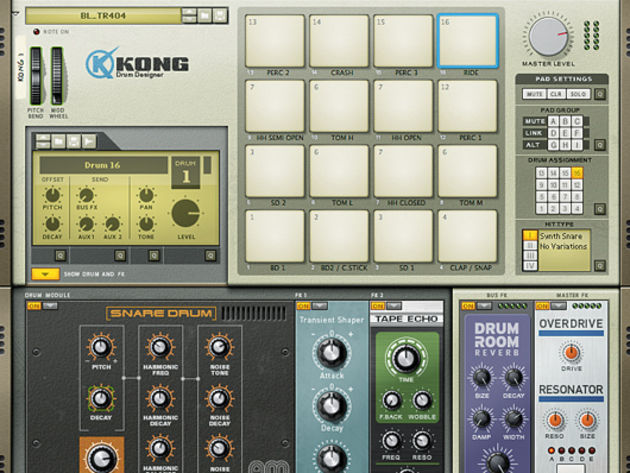Toggle the Drum Module ON button
The image size is (630, 473).
34,306
